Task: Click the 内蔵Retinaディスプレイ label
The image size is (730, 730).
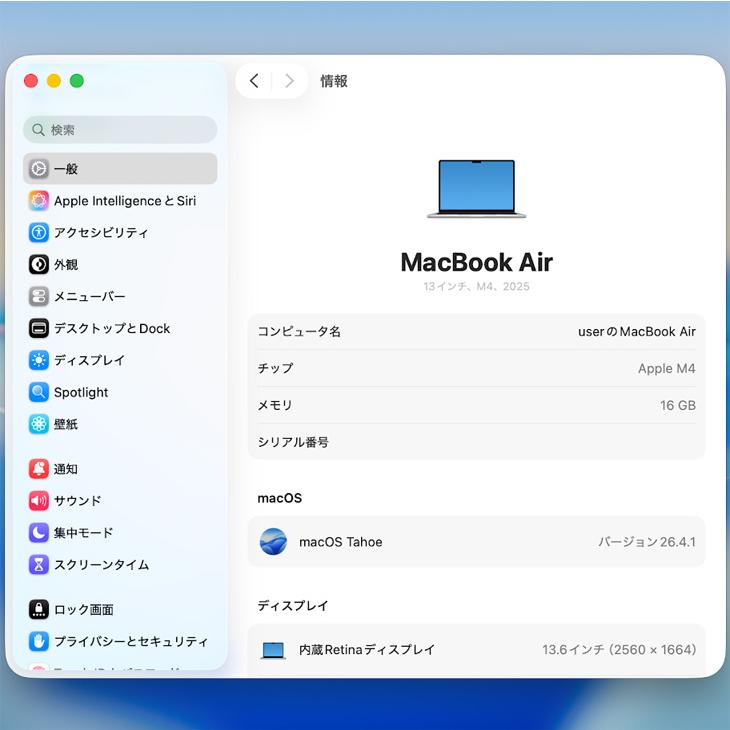Action: click(367, 649)
